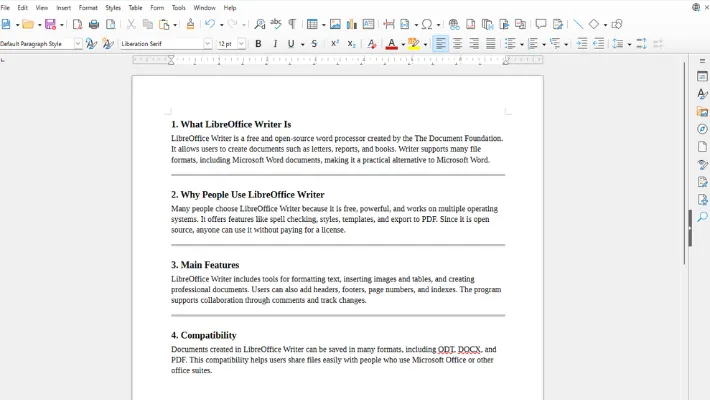Image resolution: width=710 pixels, height=400 pixels.
Task: Toggle strikethrough formatting
Action: 314,43
